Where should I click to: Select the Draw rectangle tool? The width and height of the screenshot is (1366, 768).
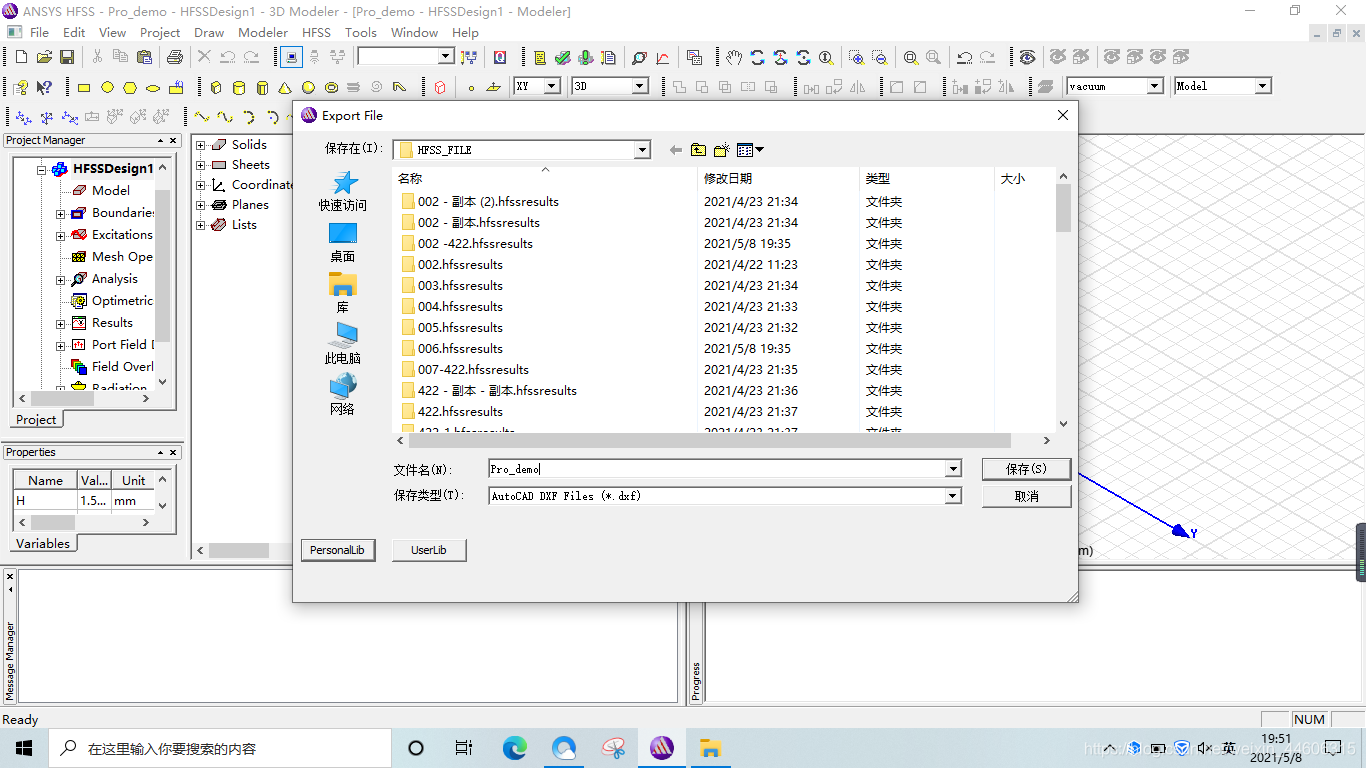pos(84,87)
